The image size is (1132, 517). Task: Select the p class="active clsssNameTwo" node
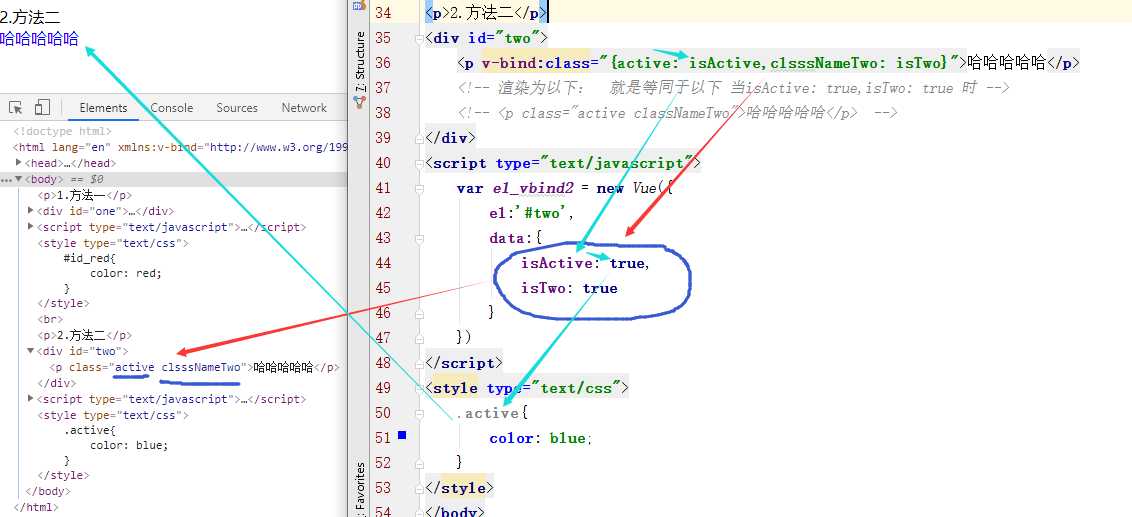pyautogui.click(x=194, y=367)
